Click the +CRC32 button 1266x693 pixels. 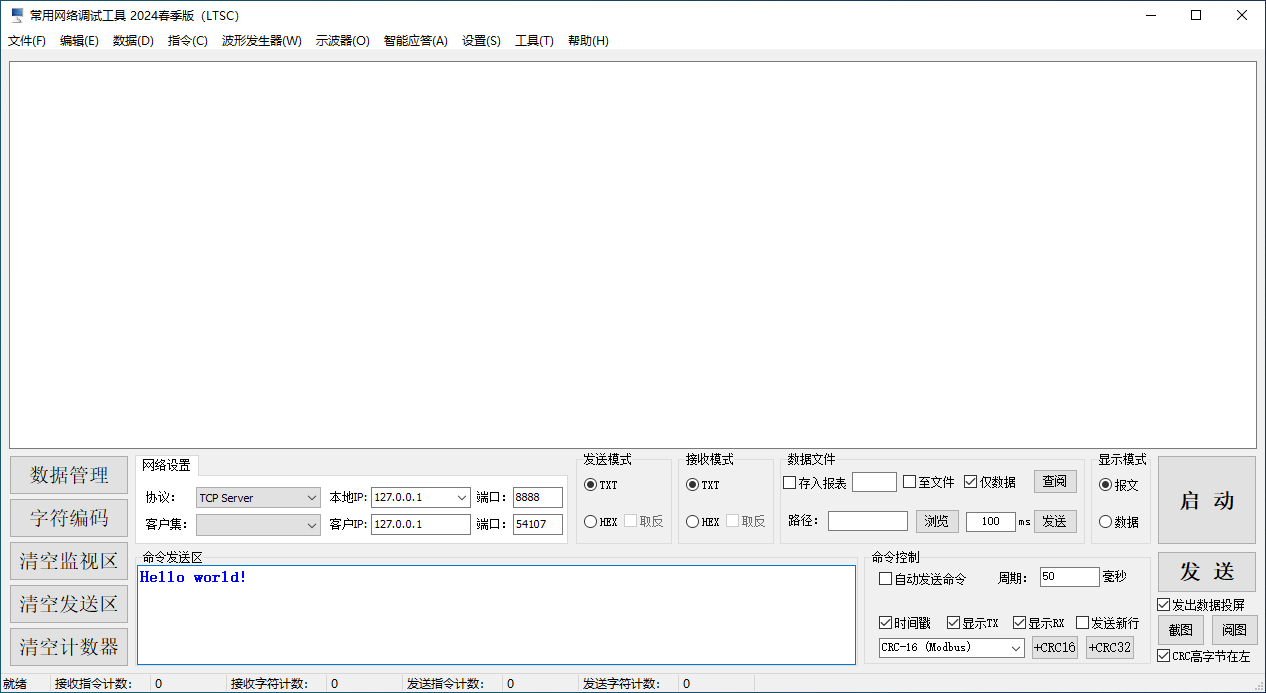[x=1110, y=647]
